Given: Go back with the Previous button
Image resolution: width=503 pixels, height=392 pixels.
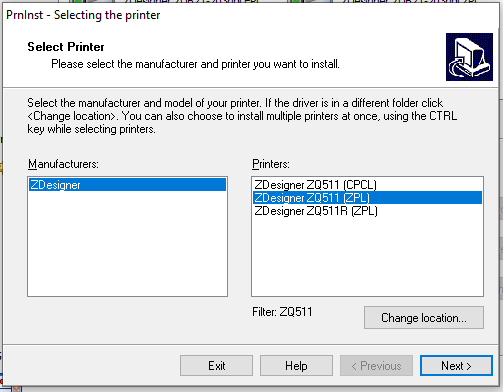Looking at the screenshot, I should pos(376,366).
